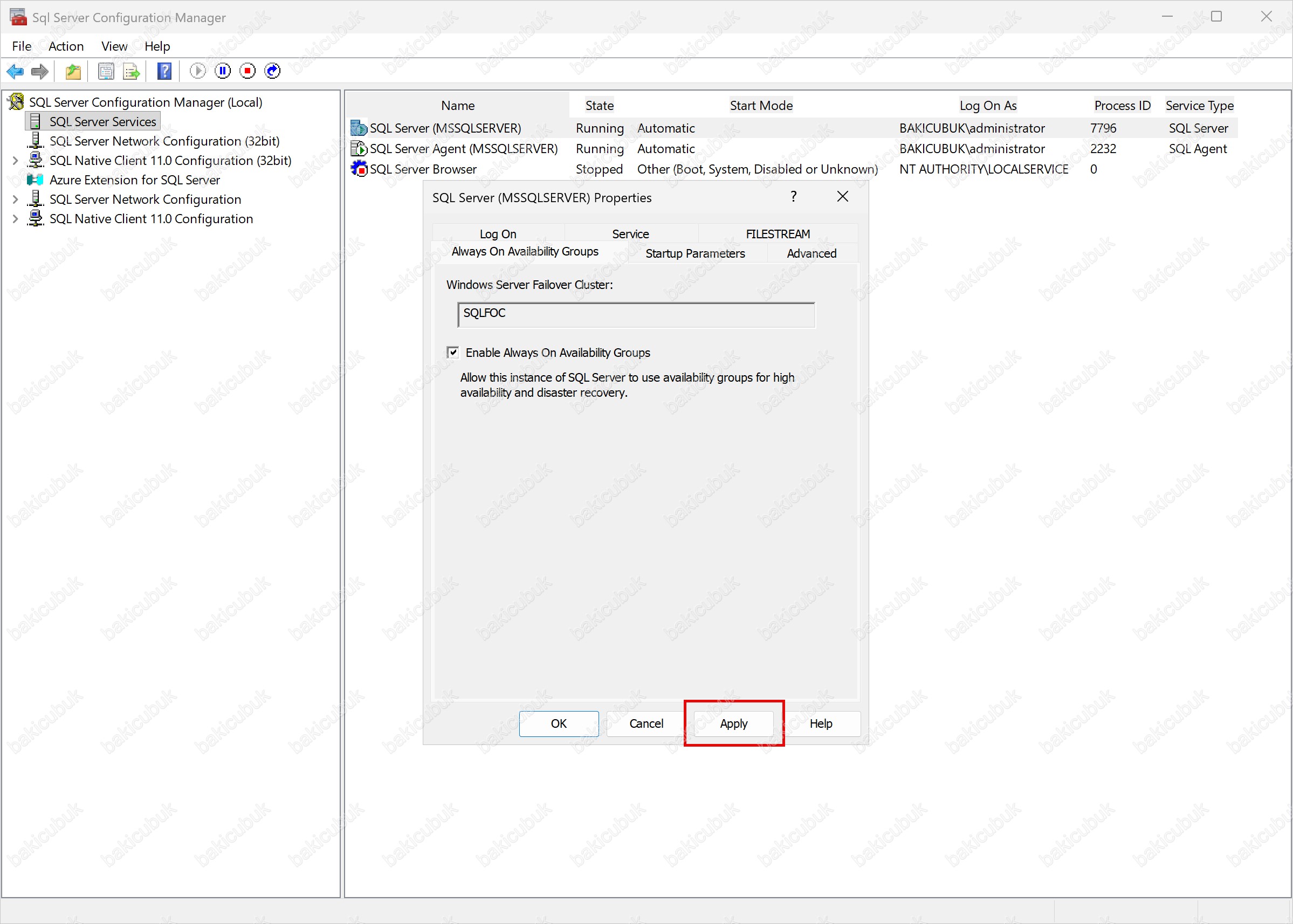Uncheck Enable Always On Availability Groups
1293x924 pixels.
(x=453, y=352)
